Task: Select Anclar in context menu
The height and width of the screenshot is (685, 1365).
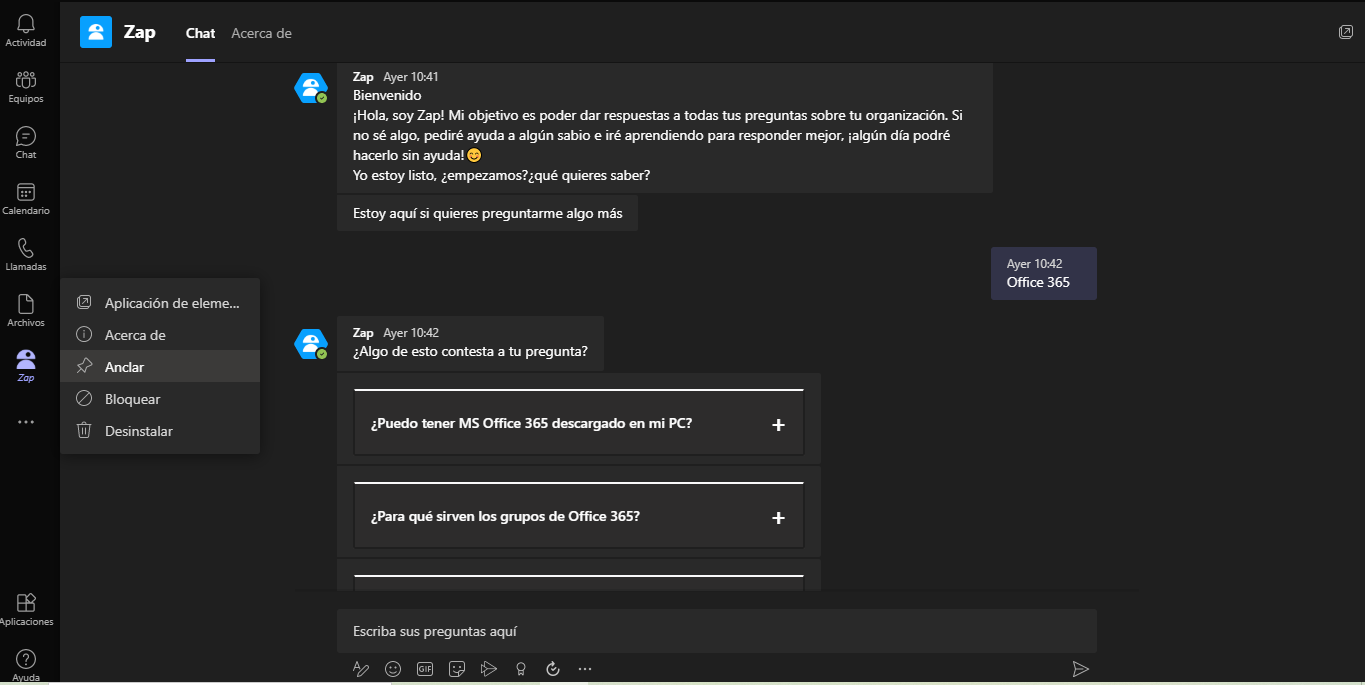Action: [x=160, y=367]
